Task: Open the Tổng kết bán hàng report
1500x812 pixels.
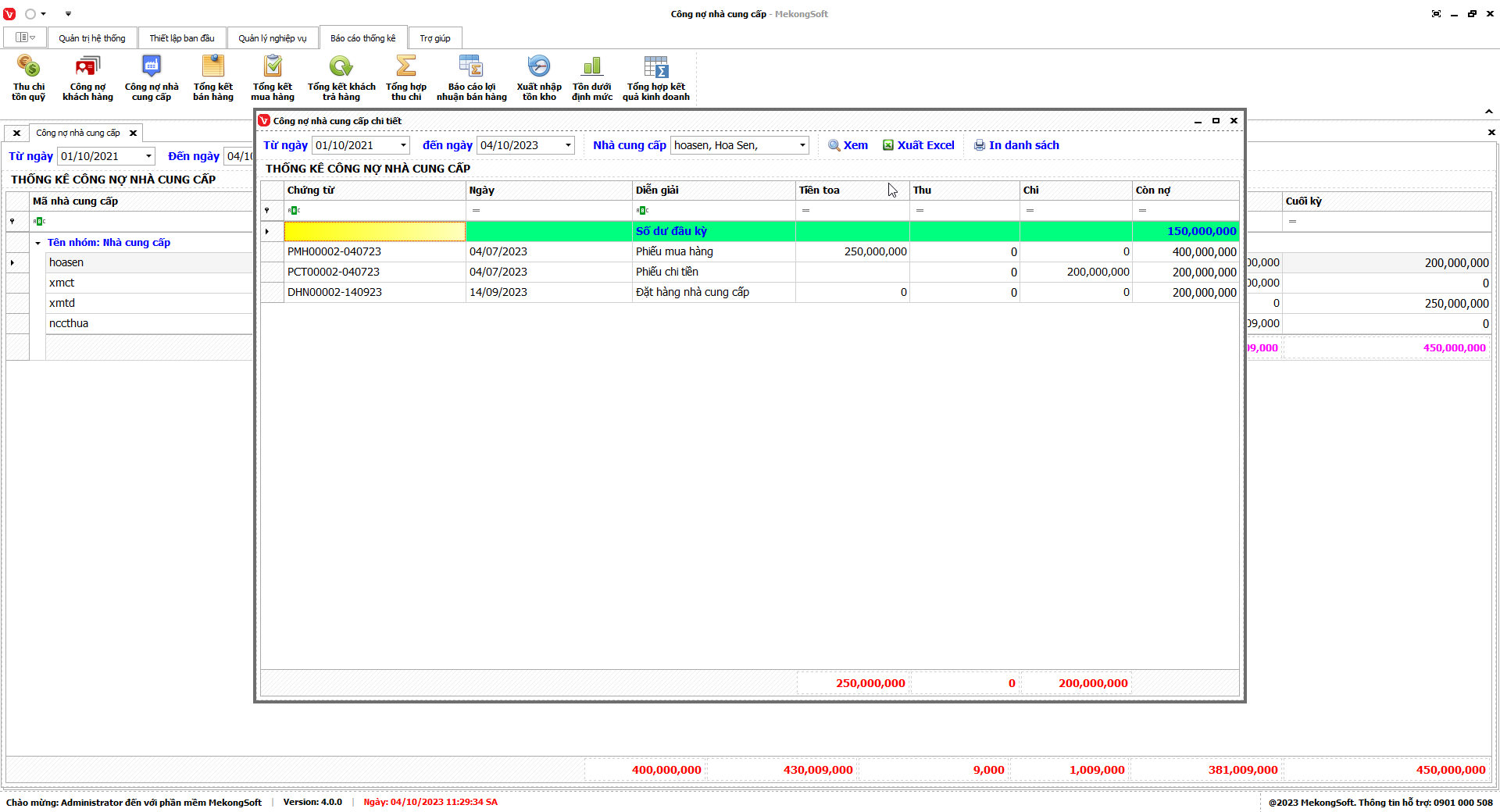Action: [x=212, y=77]
